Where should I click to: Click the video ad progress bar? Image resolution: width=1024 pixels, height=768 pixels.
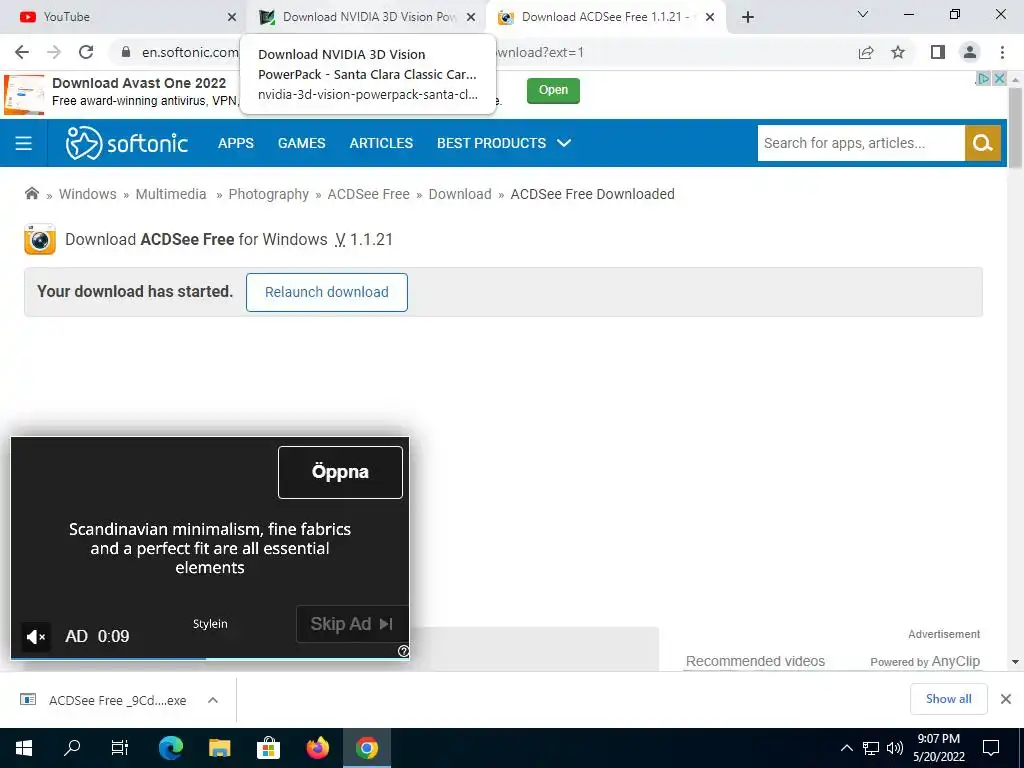tap(210, 658)
